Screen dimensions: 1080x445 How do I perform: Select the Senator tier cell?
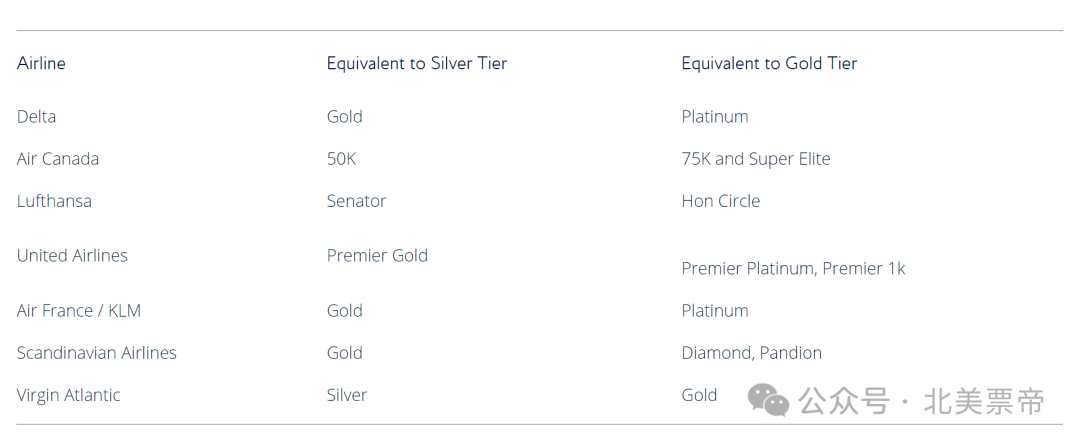tap(356, 201)
